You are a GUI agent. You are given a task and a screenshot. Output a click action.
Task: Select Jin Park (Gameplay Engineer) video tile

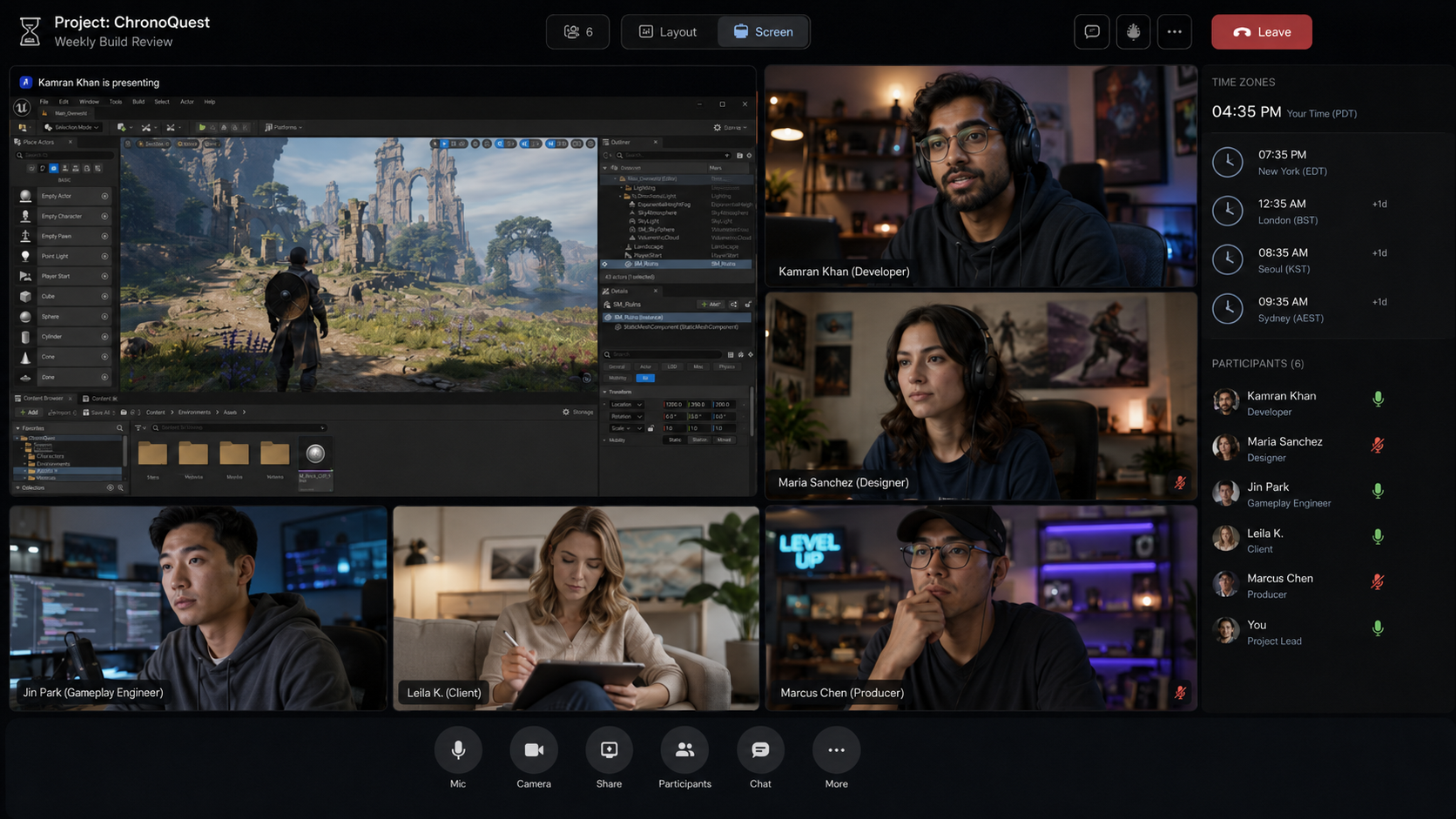(x=199, y=608)
